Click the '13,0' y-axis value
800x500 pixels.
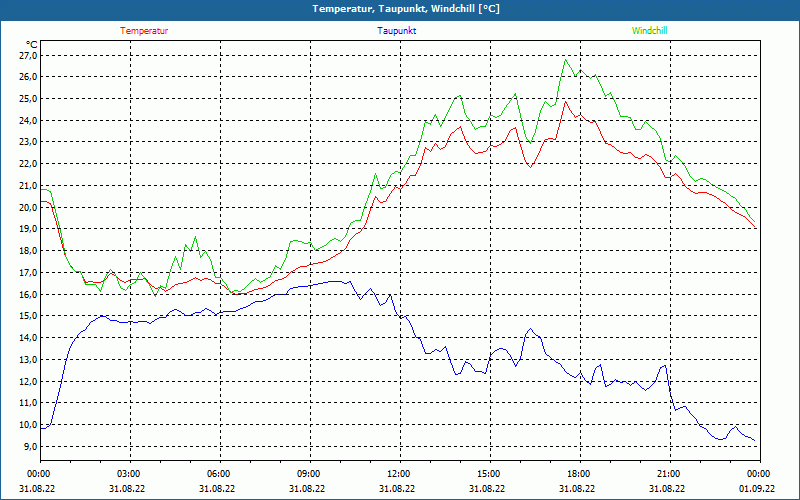(28, 359)
